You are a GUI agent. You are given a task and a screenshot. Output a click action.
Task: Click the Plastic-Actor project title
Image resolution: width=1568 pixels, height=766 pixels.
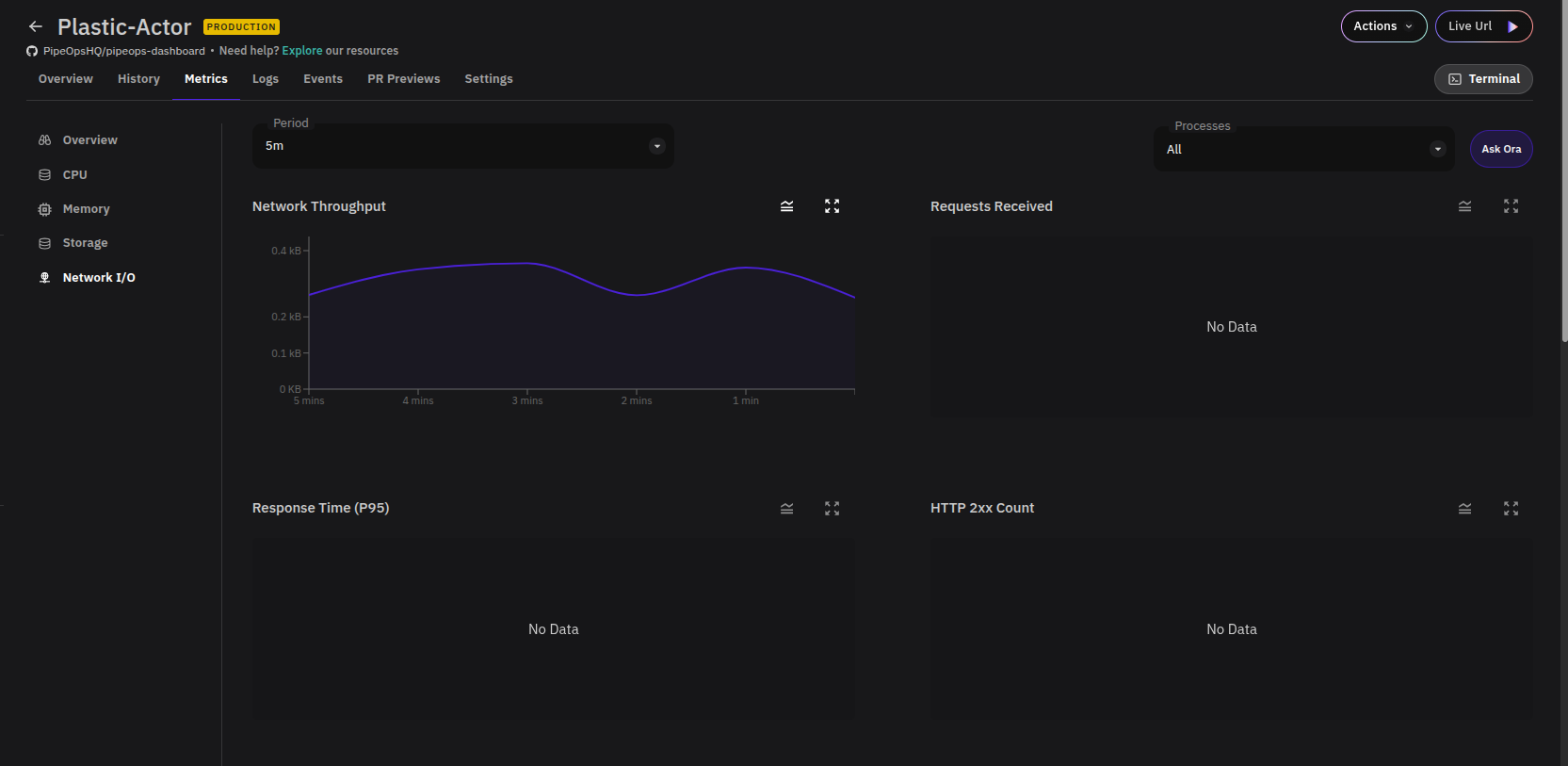coord(124,27)
